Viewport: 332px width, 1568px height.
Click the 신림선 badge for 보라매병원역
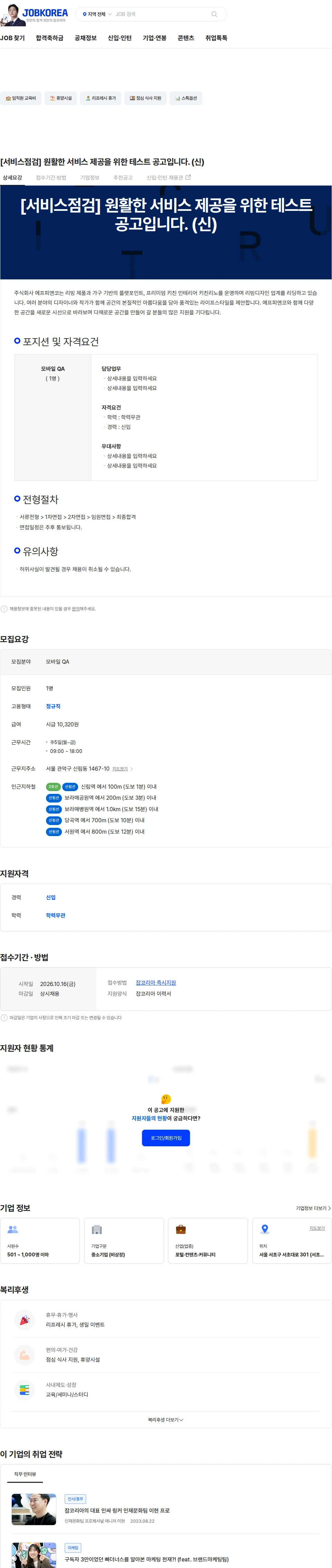(54, 809)
